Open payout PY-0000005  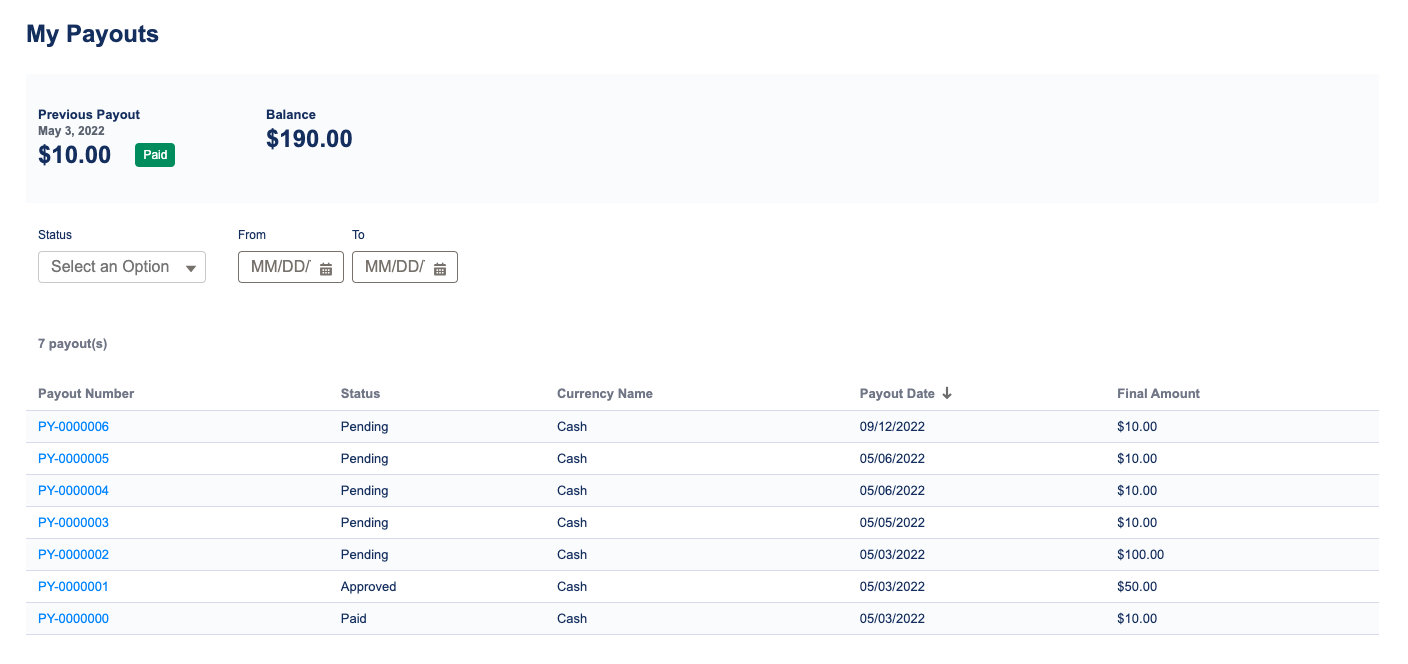click(x=73, y=459)
